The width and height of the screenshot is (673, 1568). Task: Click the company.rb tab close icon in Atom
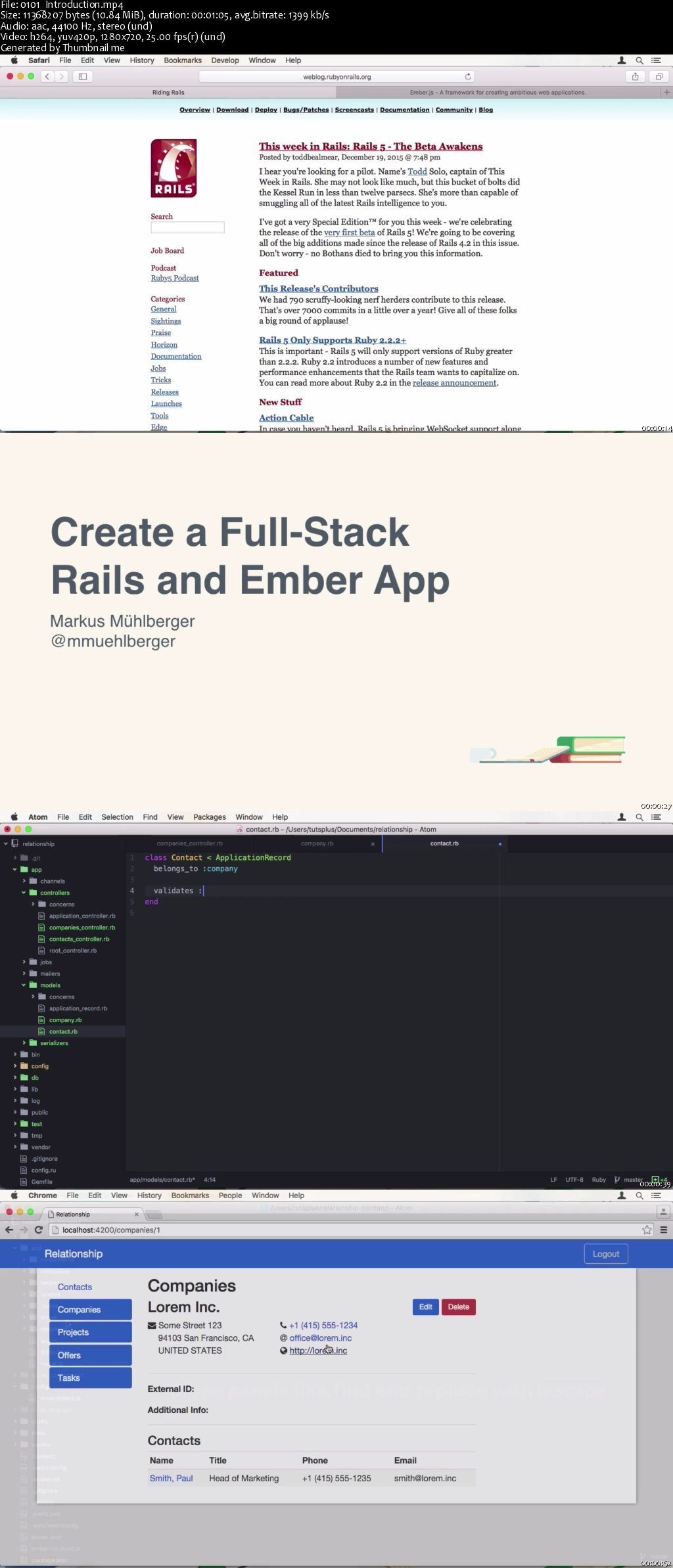pos(373,843)
